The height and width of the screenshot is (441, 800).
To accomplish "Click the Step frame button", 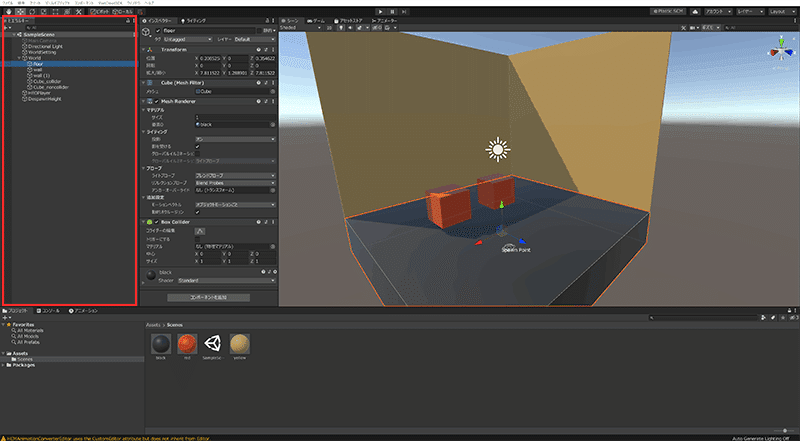I will tap(404, 11).
